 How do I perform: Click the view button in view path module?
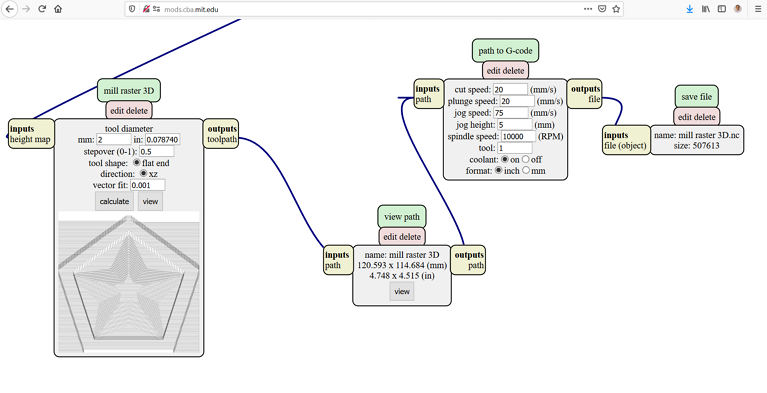pos(402,291)
